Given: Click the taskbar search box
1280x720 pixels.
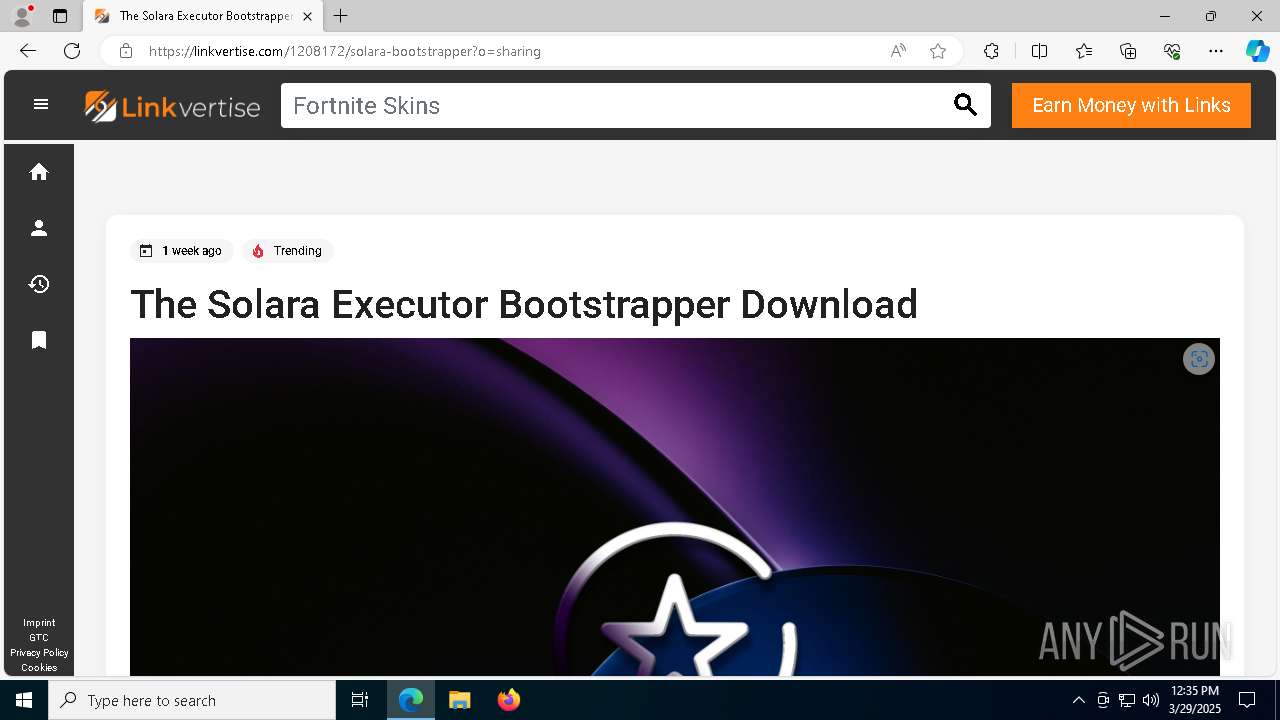Looking at the screenshot, I should [x=192, y=700].
